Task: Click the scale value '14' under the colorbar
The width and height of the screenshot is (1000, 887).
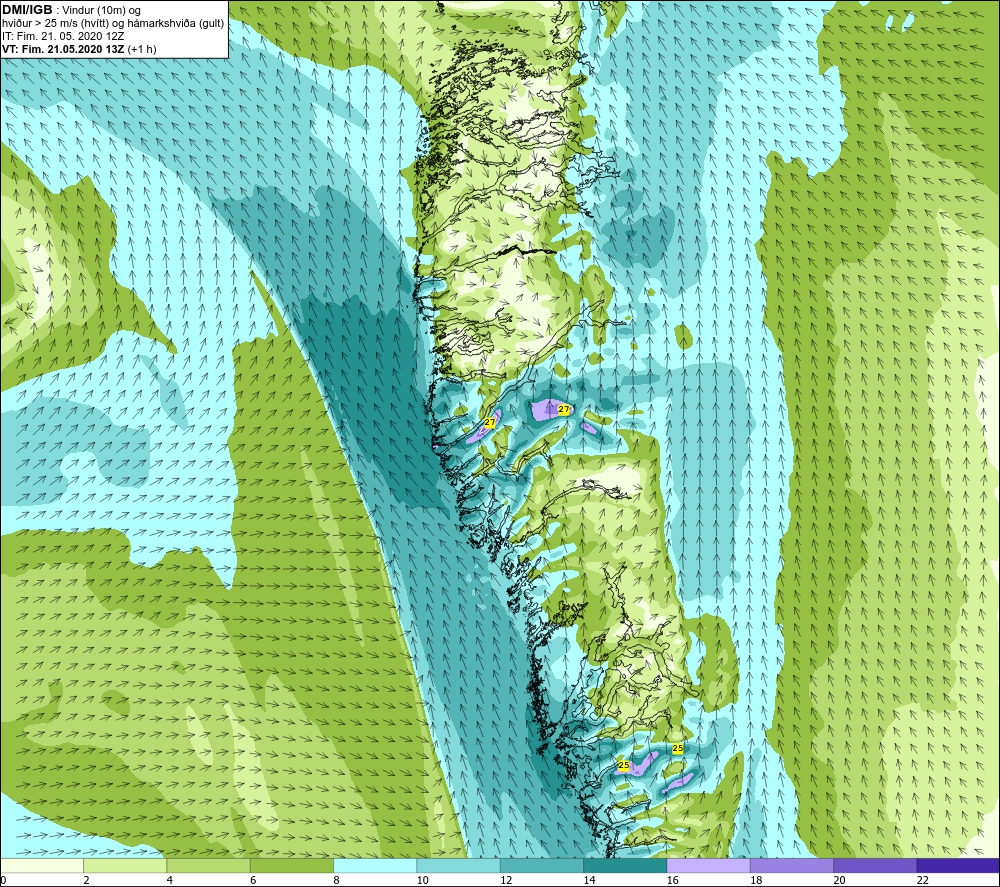Action: click(589, 880)
